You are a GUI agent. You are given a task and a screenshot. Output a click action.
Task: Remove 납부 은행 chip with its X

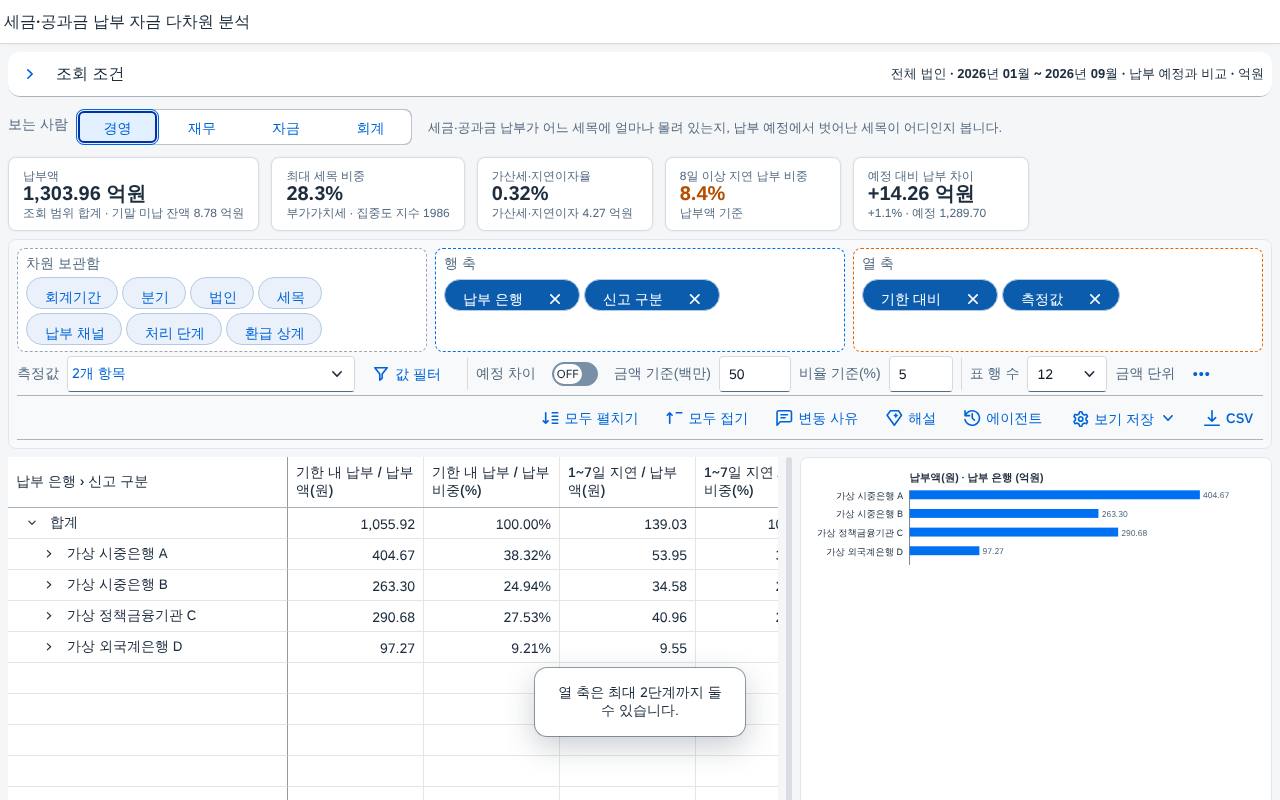[555, 298]
